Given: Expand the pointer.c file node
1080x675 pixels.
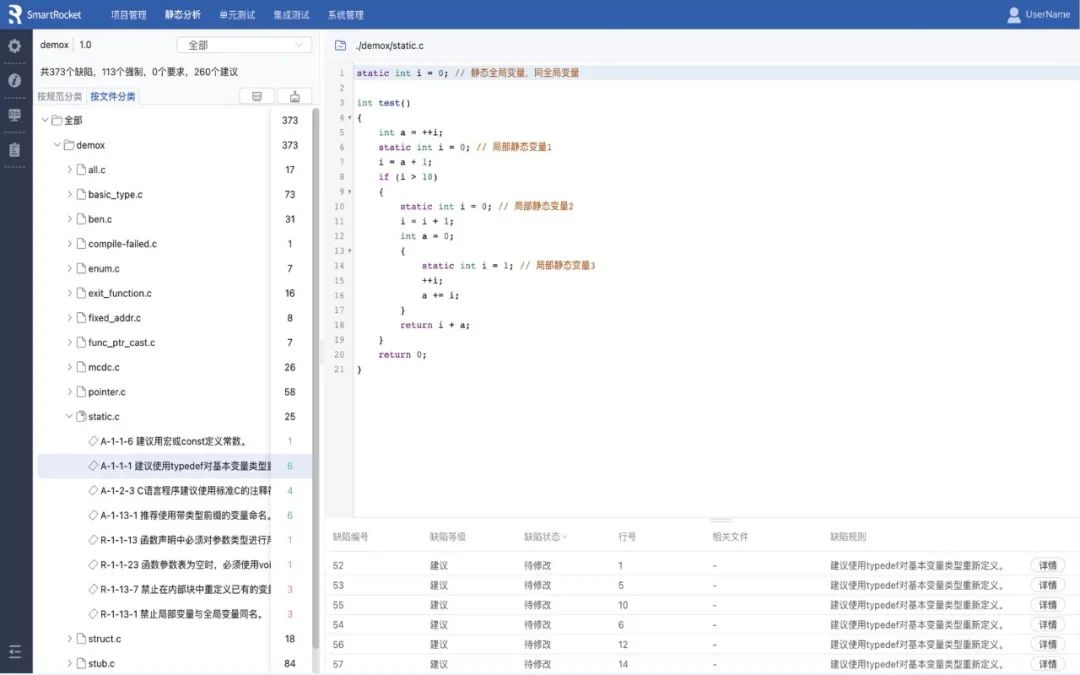Looking at the screenshot, I should pyautogui.click(x=69, y=392).
